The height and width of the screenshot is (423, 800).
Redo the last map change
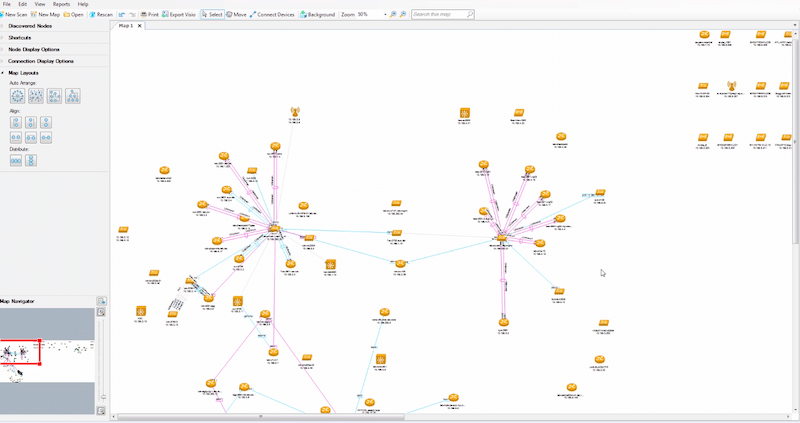click(x=132, y=14)
